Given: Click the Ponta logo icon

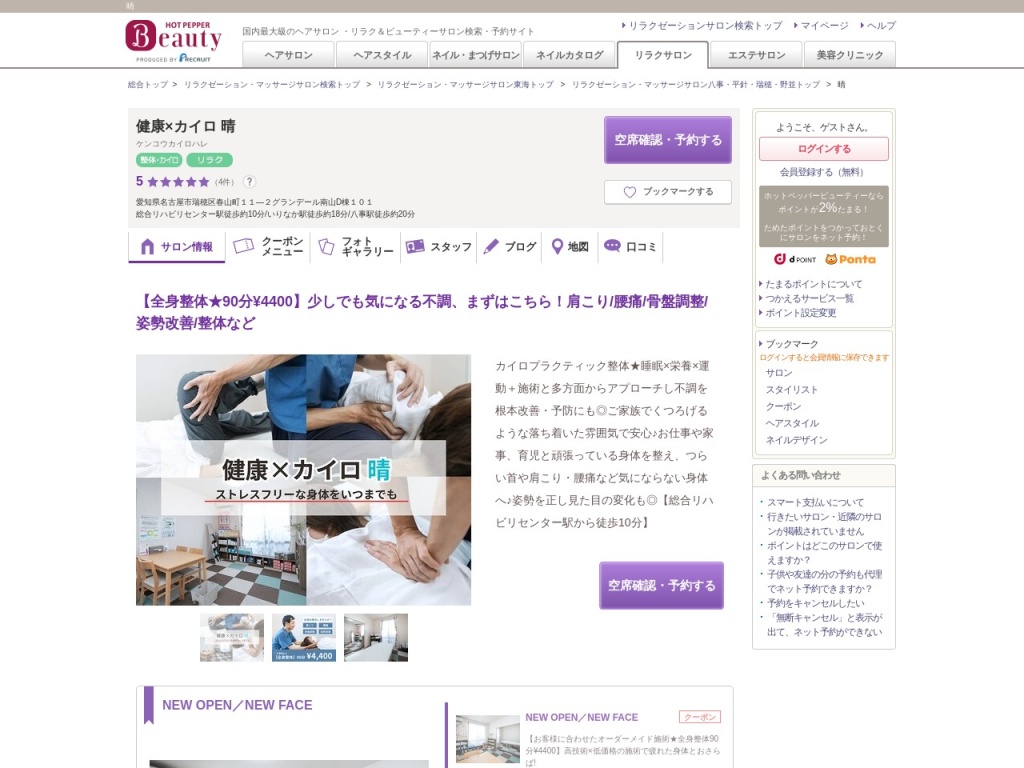Looking at the screenshot, I should 850,259.
